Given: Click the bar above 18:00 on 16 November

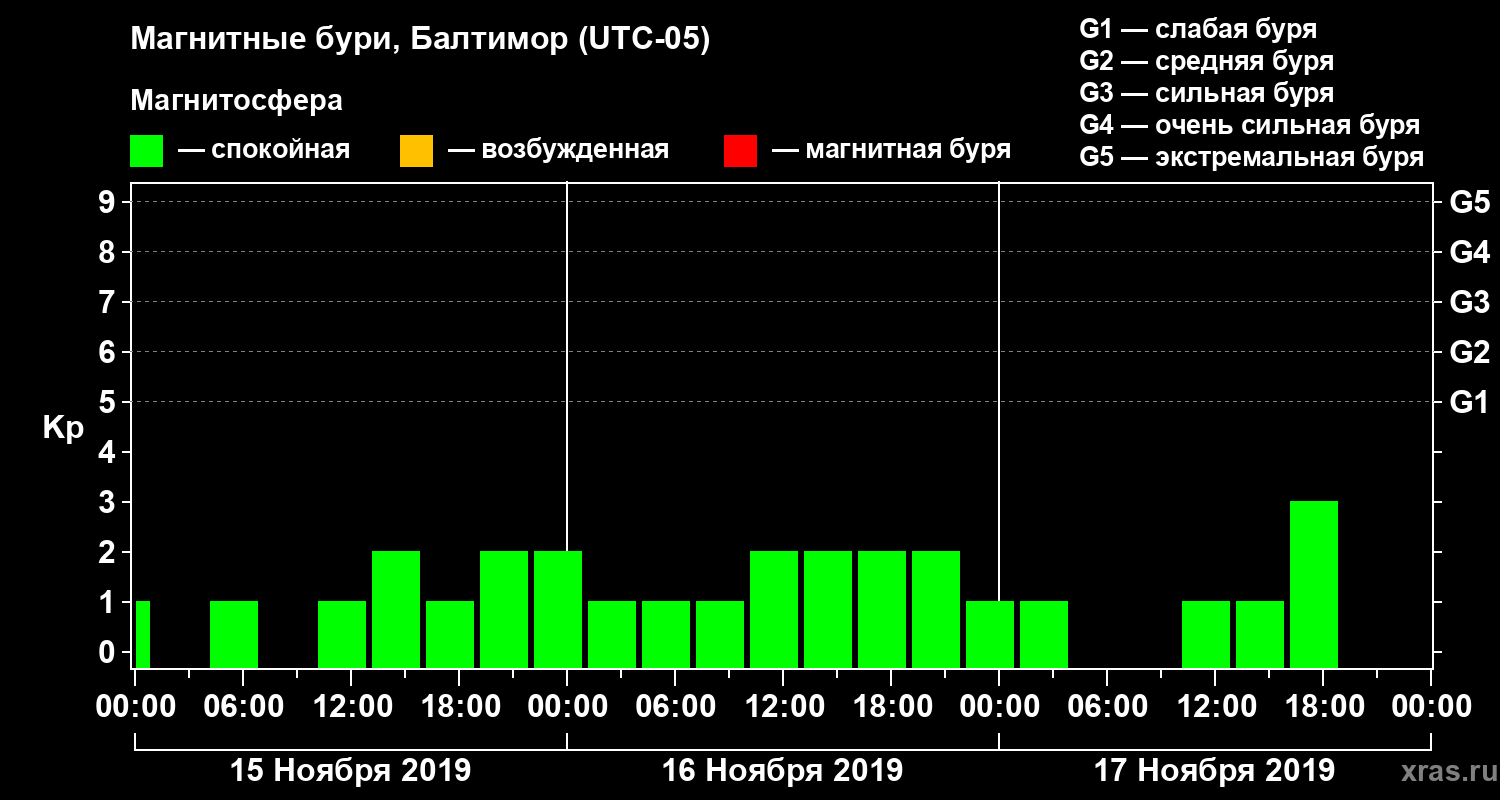Looking at the screenshot, I should click(882, 609).
